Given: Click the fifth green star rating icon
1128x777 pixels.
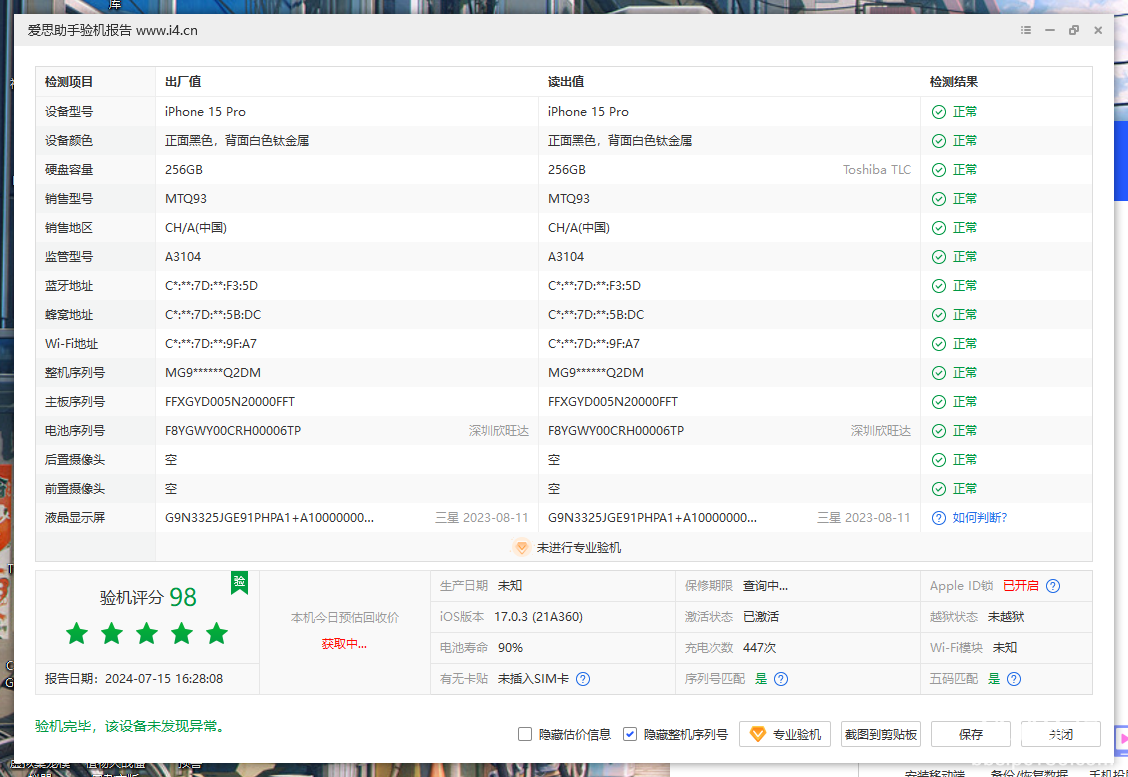Looking at the screenshot, I should [x=217, y=634].
